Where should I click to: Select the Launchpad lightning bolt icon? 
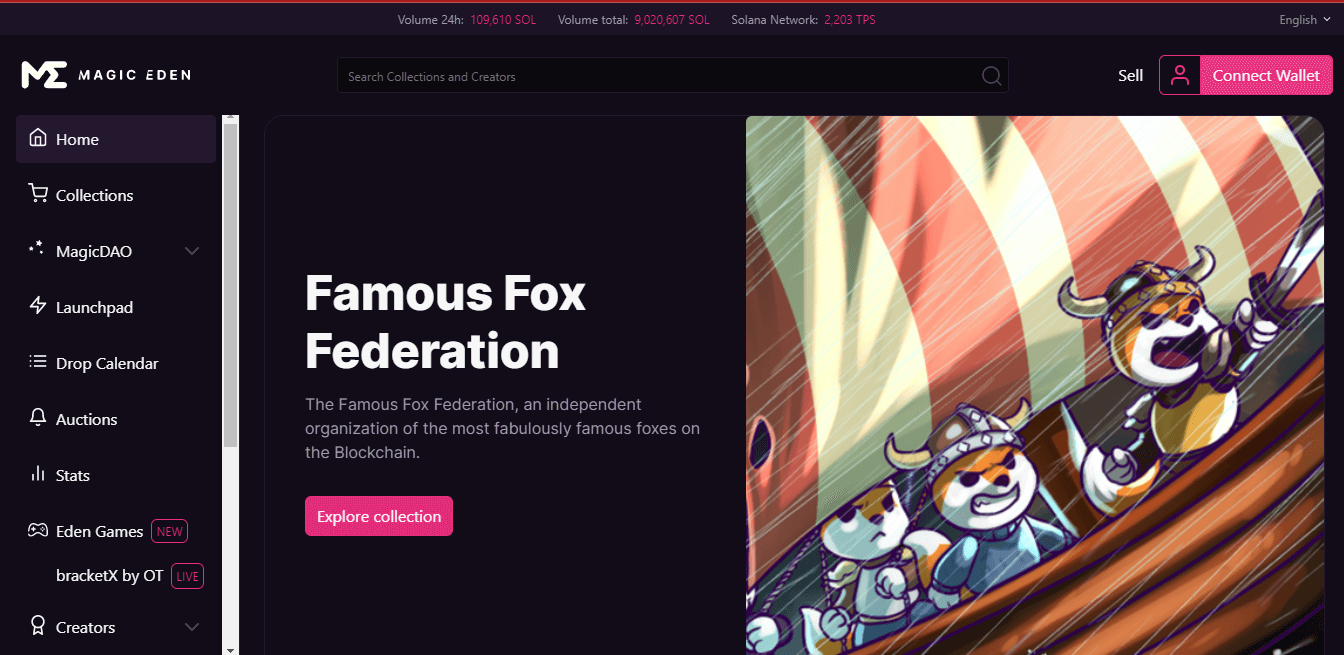point(38,306)
